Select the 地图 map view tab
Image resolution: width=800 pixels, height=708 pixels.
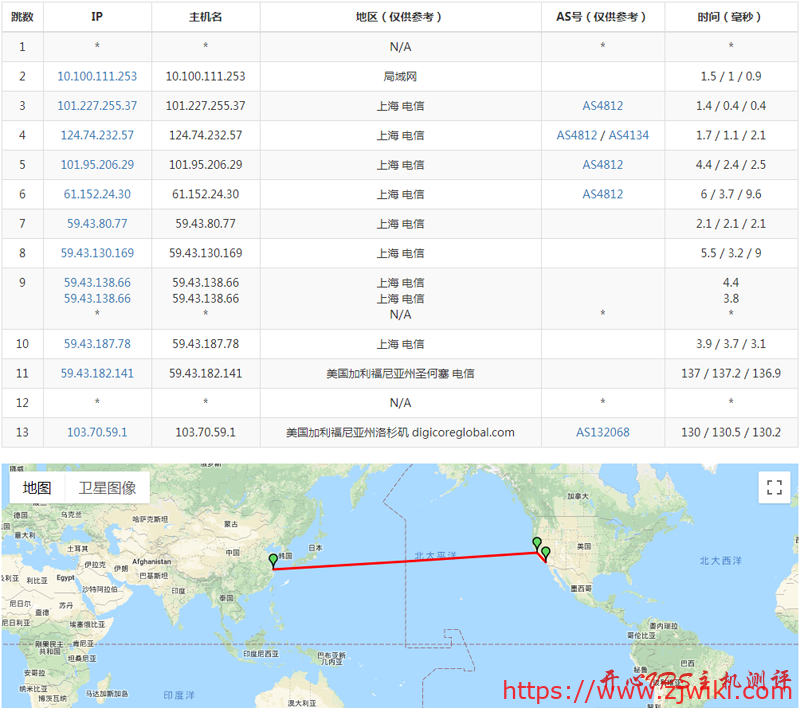(37, 488)
